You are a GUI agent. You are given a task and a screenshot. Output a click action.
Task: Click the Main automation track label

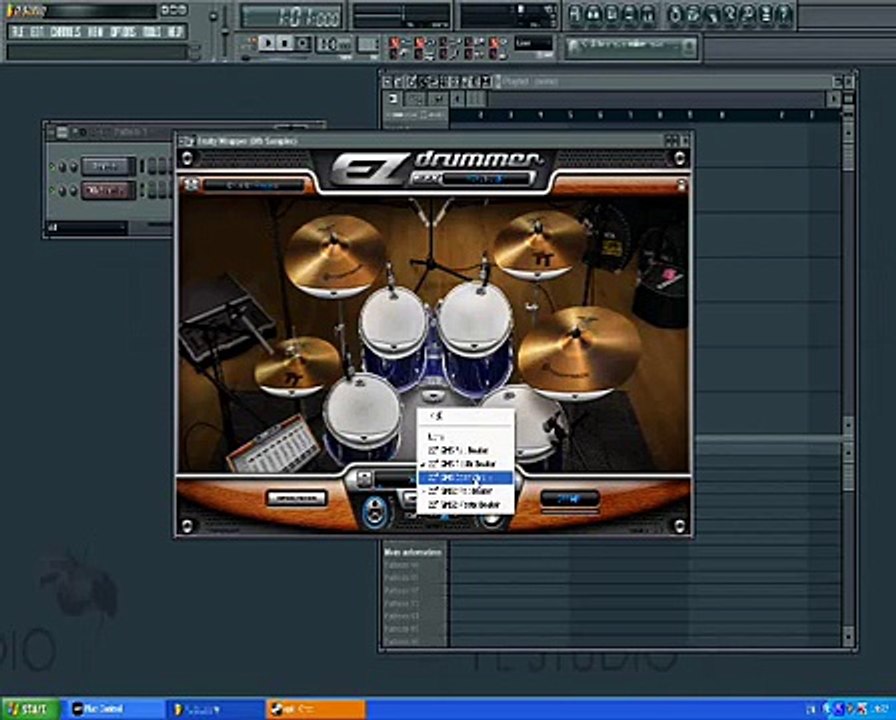(414, 553)
